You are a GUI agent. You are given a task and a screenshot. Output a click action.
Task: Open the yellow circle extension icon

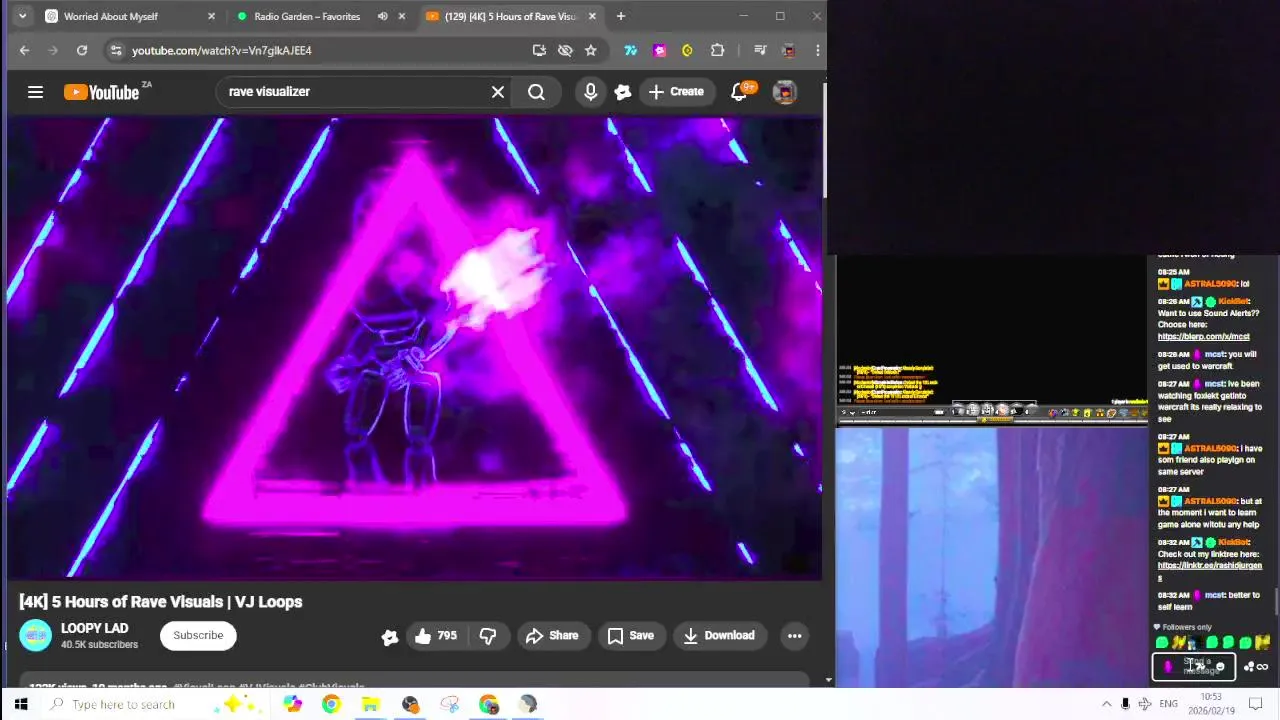(x=687, y=50)
